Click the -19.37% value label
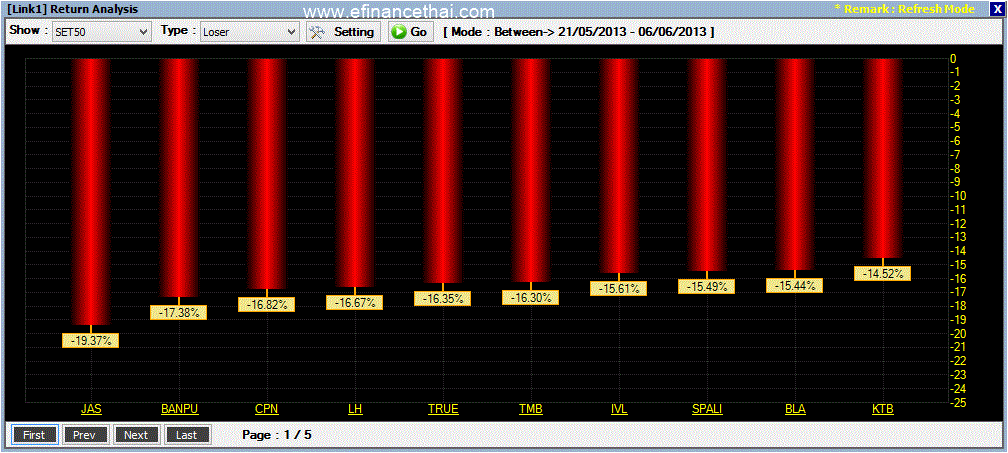The width and height of the screenshot is (1008, 453). pyautogui.click(x=91, y=341)
